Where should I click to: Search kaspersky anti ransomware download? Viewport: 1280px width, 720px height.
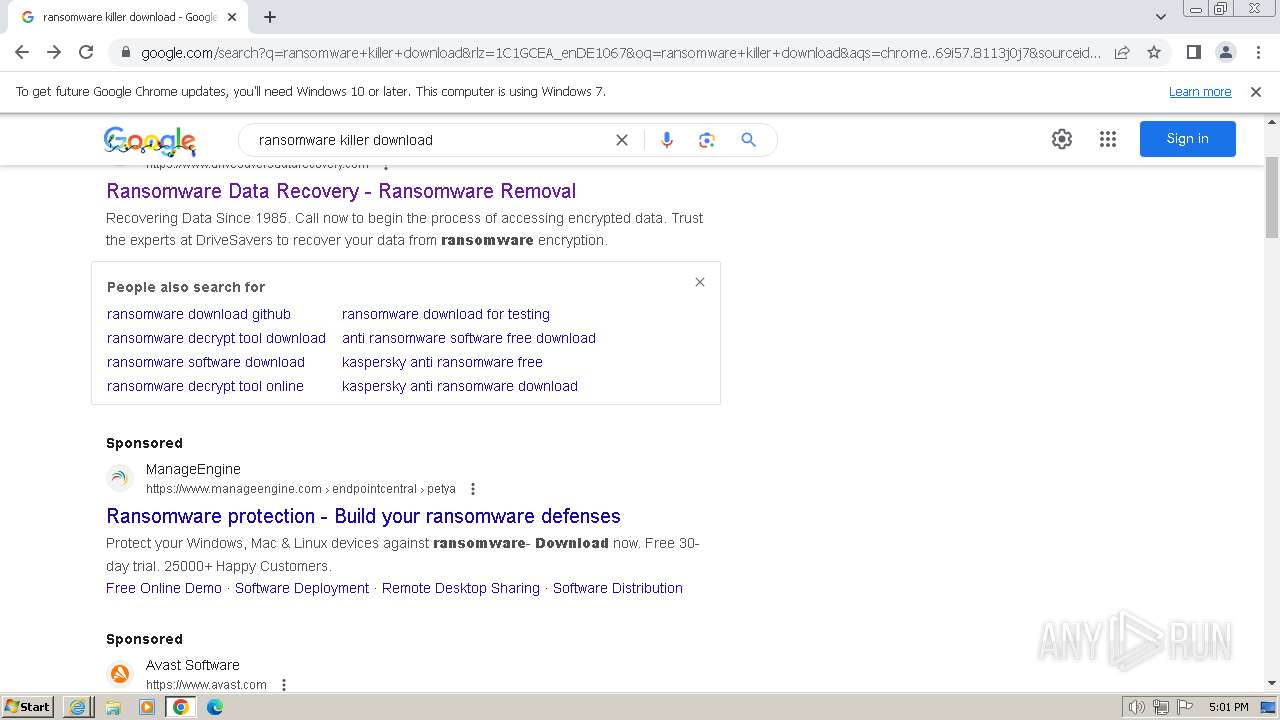pos(460,386)
